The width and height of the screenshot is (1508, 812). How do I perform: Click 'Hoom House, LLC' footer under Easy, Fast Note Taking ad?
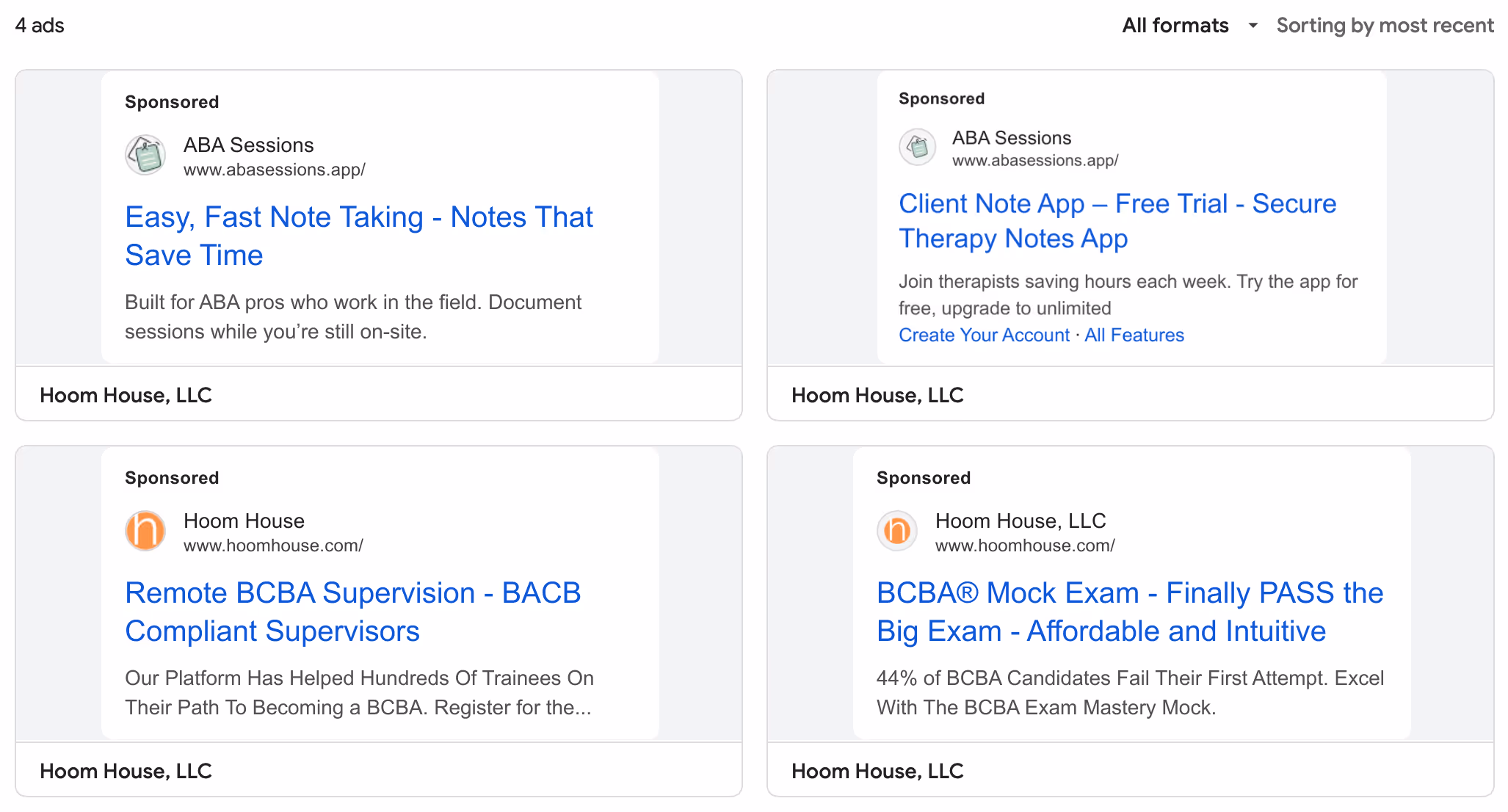pos(126,395)
